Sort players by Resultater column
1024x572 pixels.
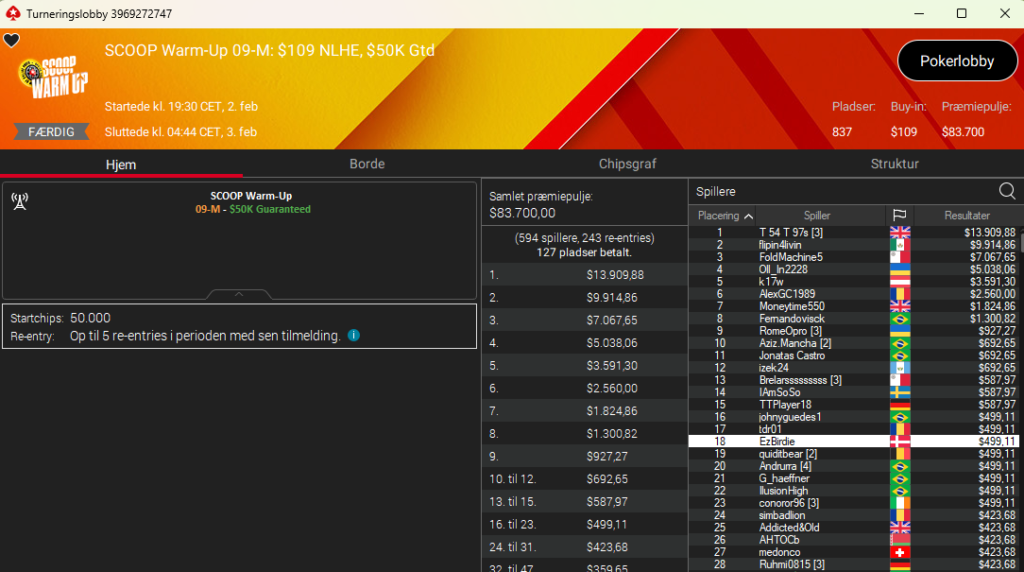pyautogui.click(x=966, y=215)
